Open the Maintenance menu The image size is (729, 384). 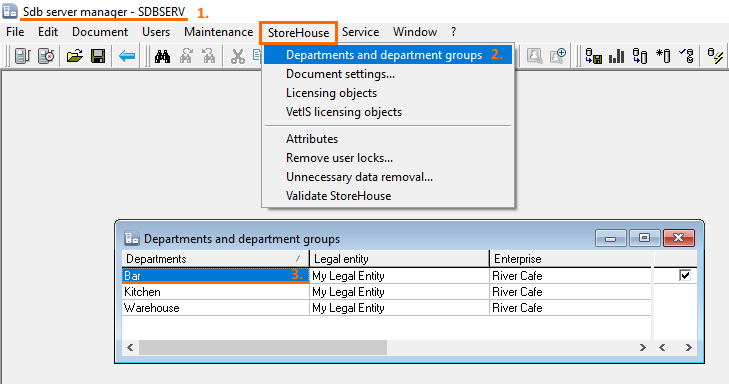tap(219, 32)
